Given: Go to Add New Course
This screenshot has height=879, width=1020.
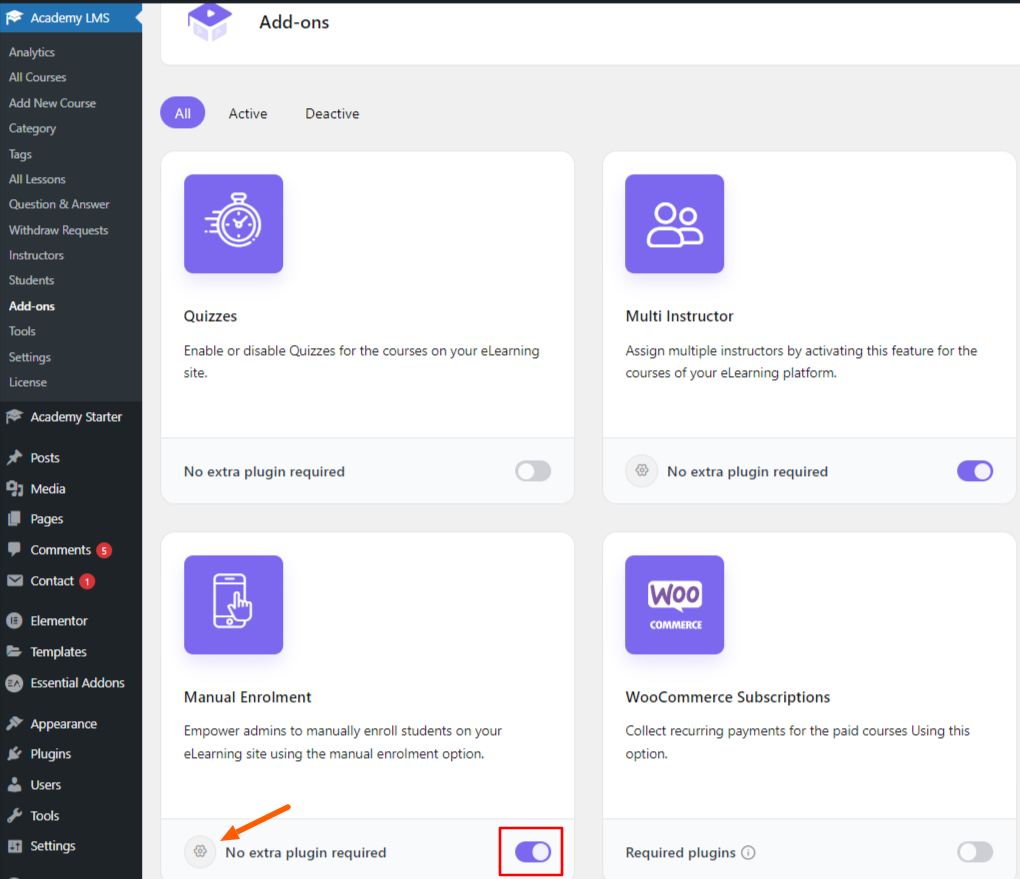Looking at the screenshot, I should point(52,103).
